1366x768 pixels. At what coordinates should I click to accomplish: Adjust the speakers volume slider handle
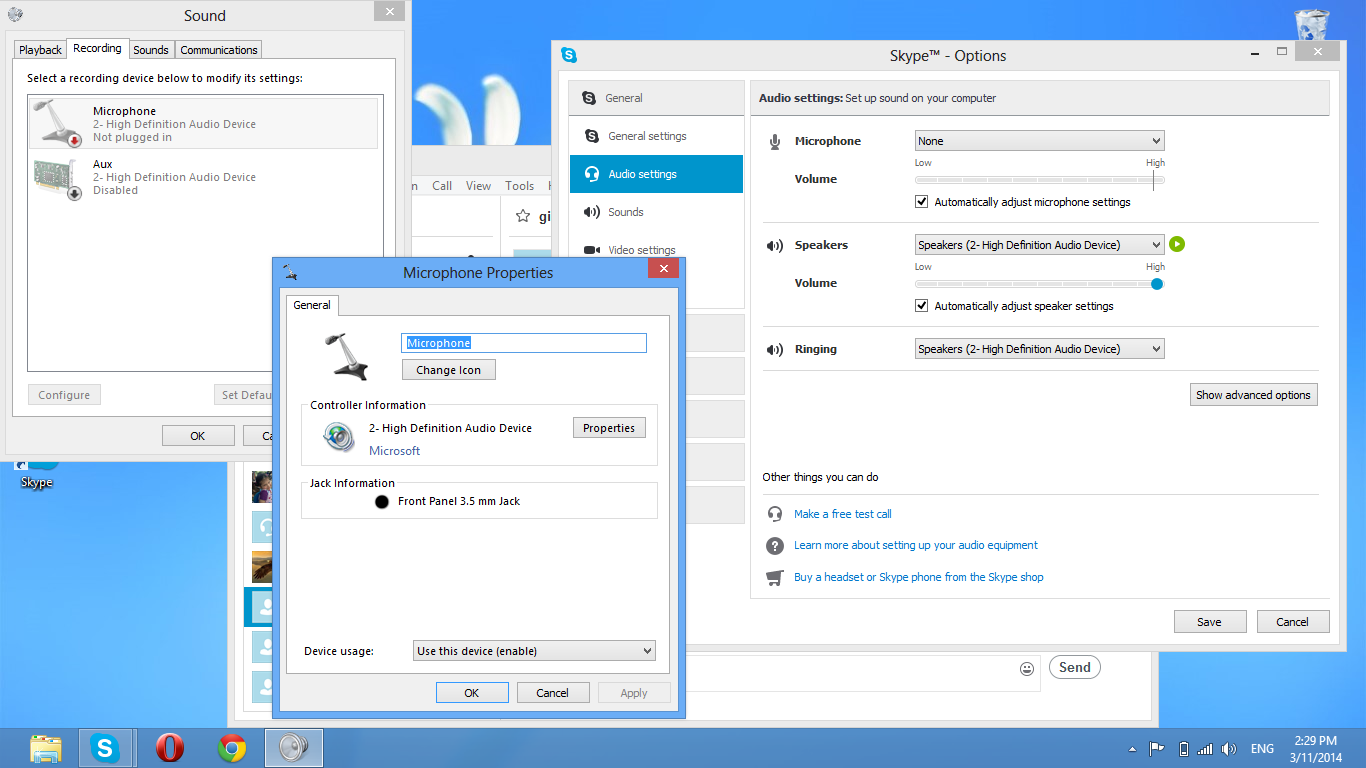pyautogui.click(x=1157, y=284)
